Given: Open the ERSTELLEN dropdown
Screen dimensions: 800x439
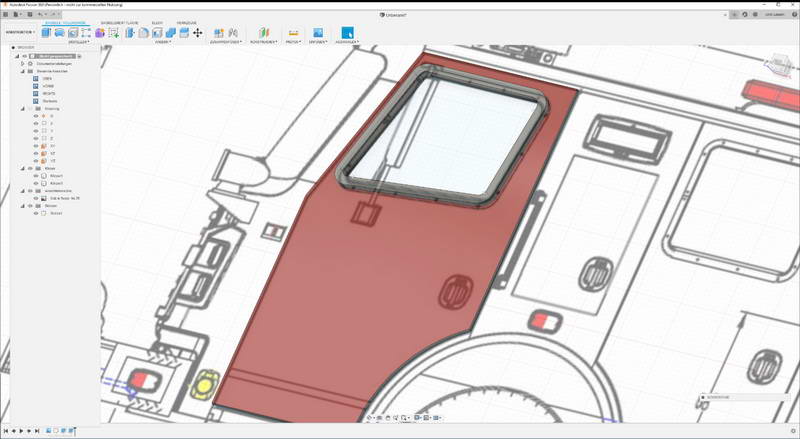Looking at the screenshot, I should (79, 42).
